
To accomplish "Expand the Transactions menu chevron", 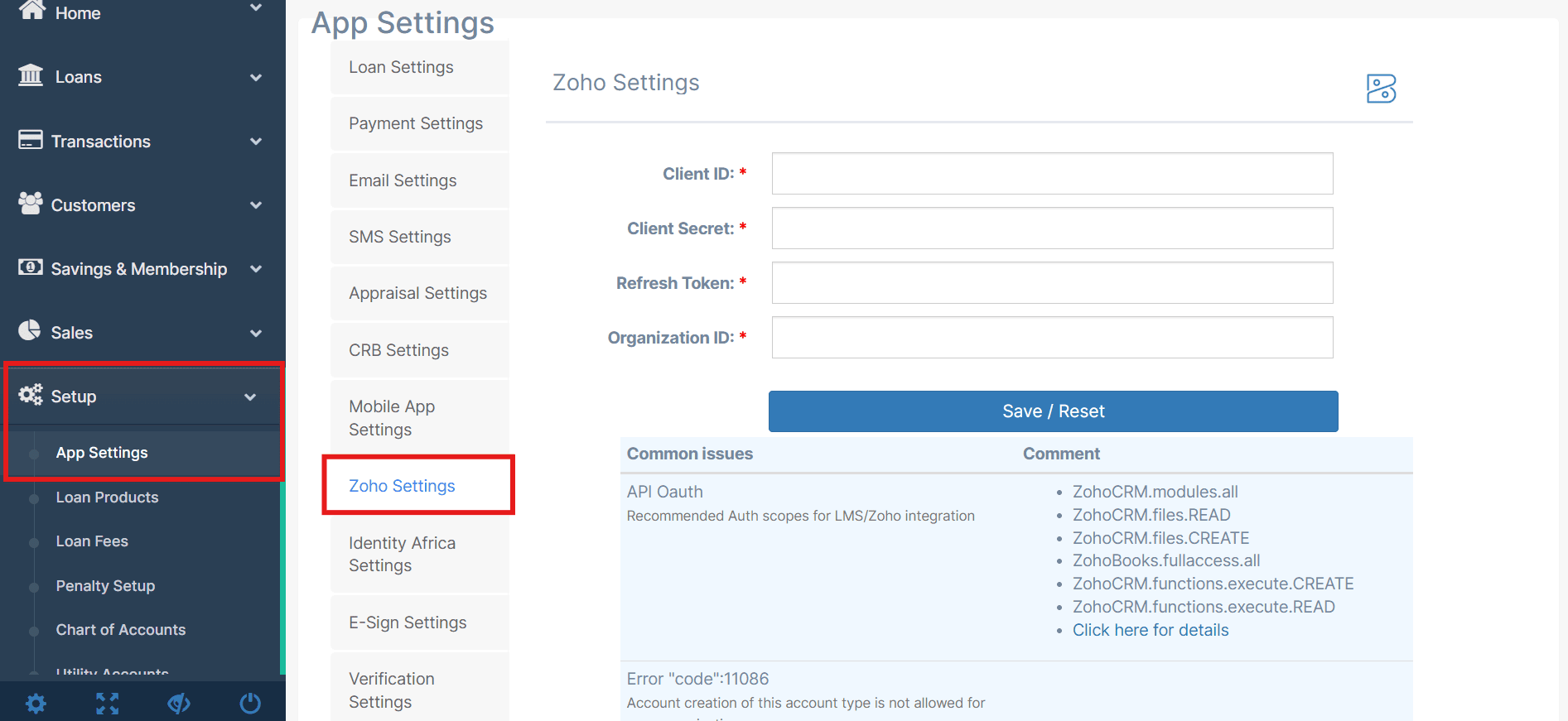I will (256, 142).
